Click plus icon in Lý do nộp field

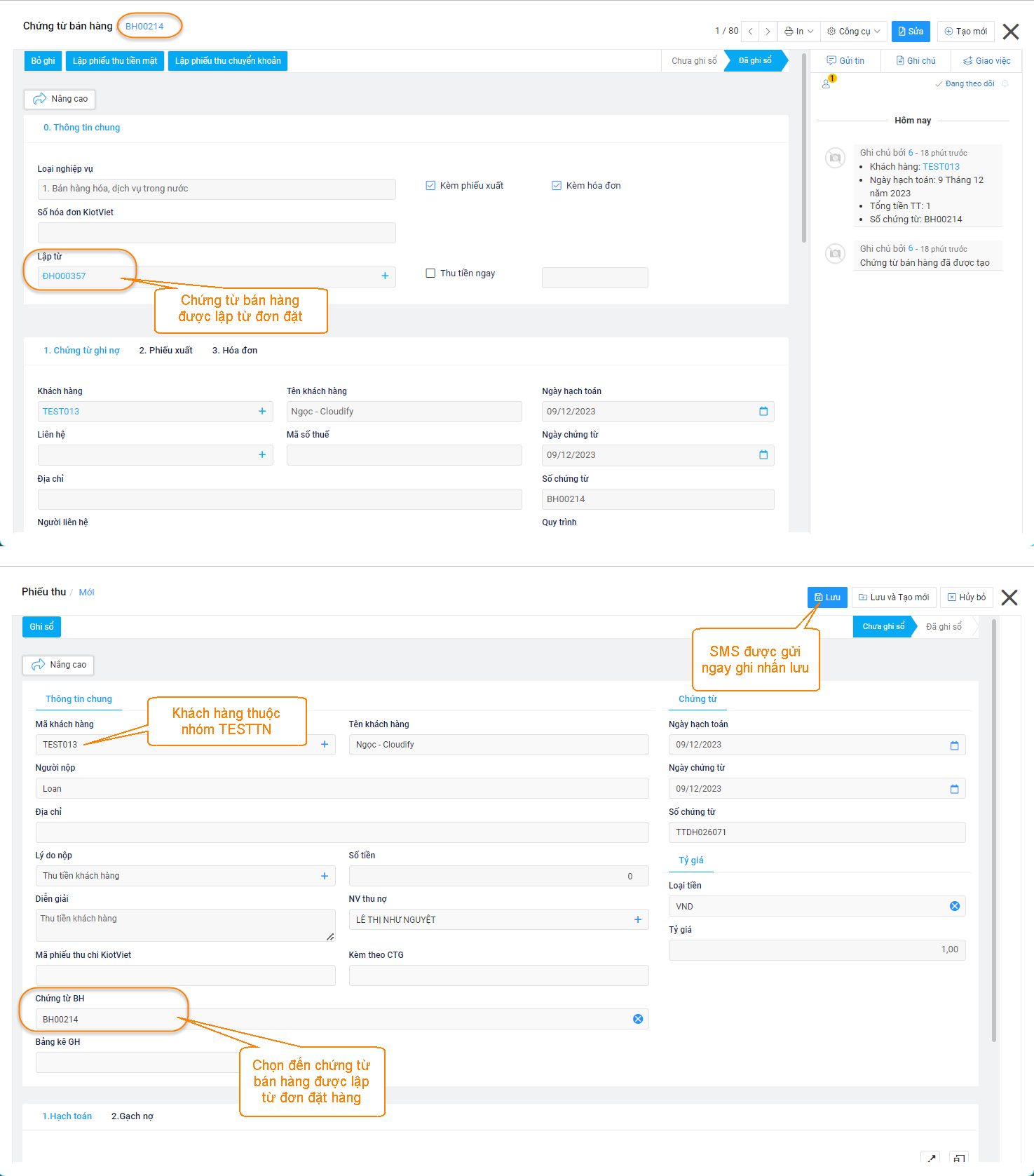325,877
